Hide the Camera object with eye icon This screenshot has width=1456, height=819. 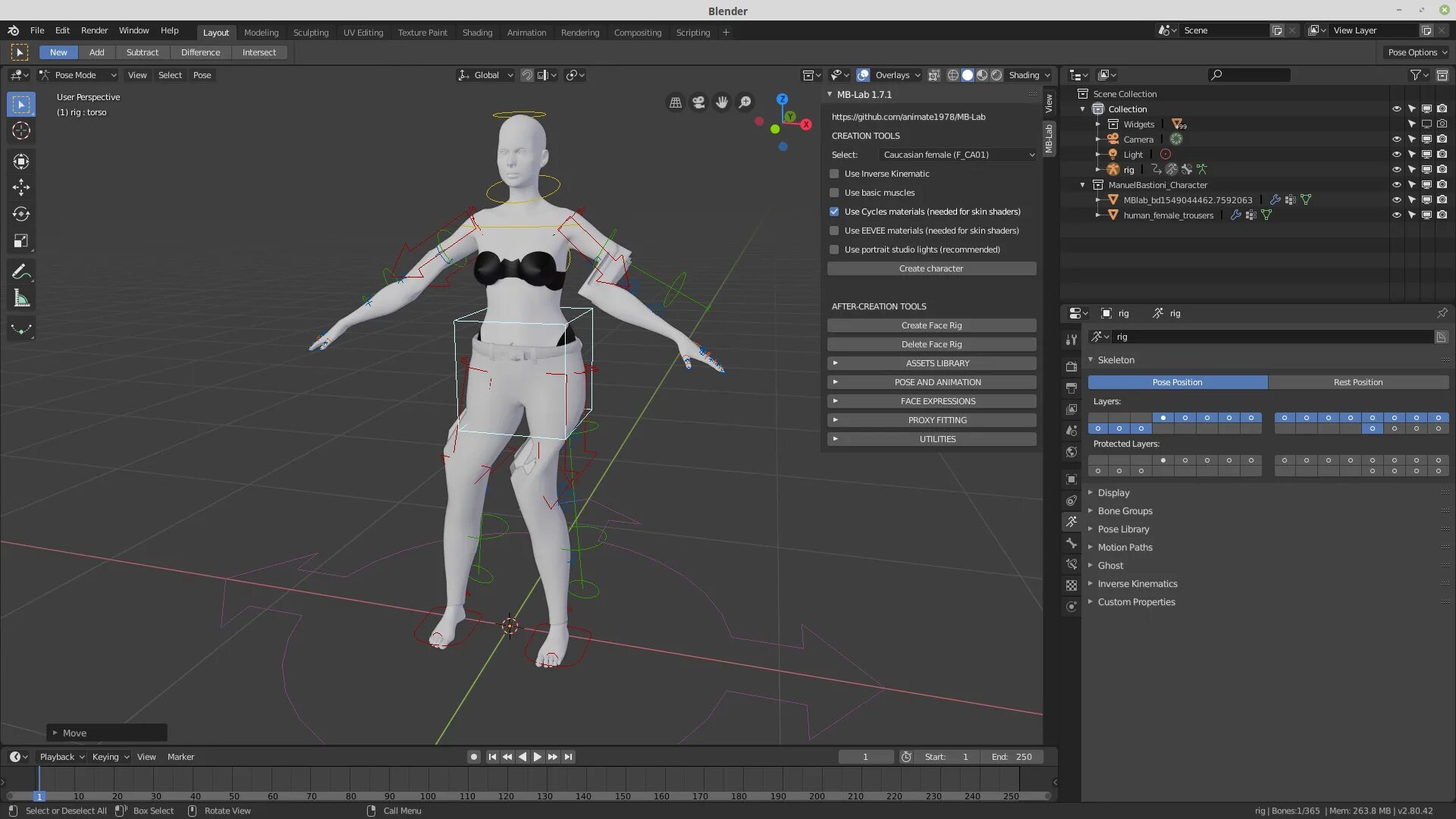click(x=1396, y=140)
